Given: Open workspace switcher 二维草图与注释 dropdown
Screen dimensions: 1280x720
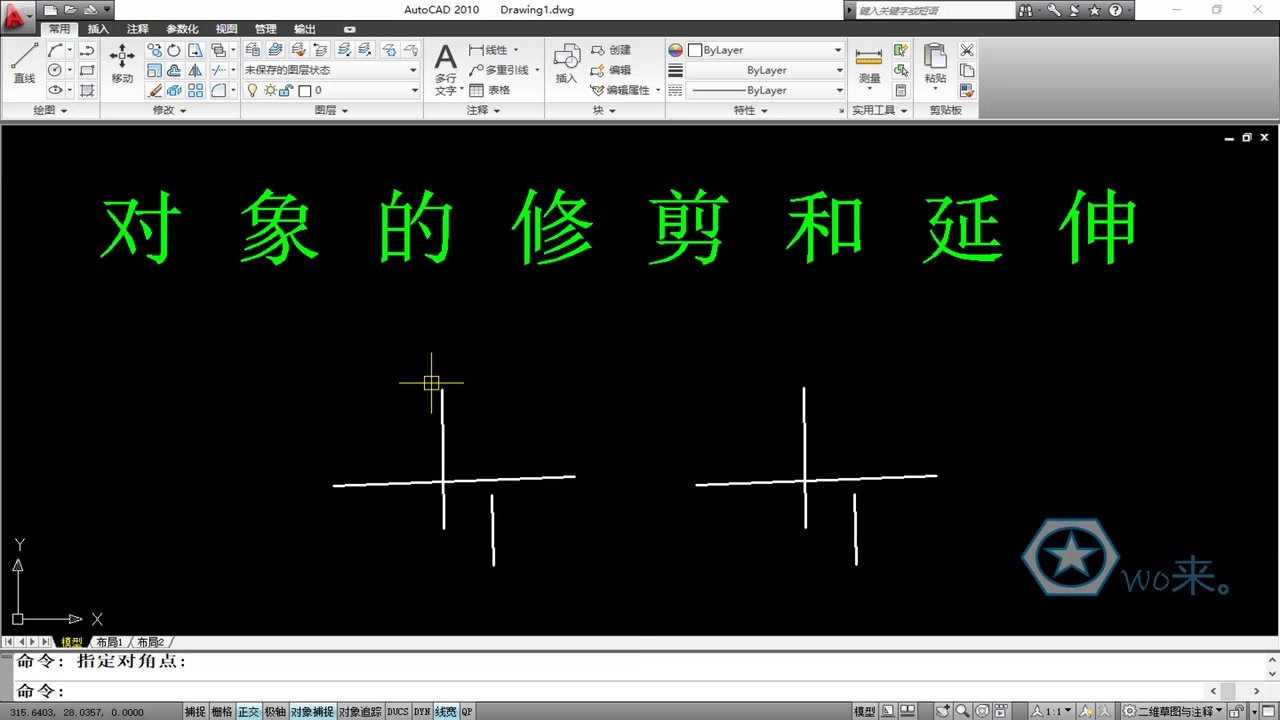Looking at the screenshot, I should point(1173,712).
